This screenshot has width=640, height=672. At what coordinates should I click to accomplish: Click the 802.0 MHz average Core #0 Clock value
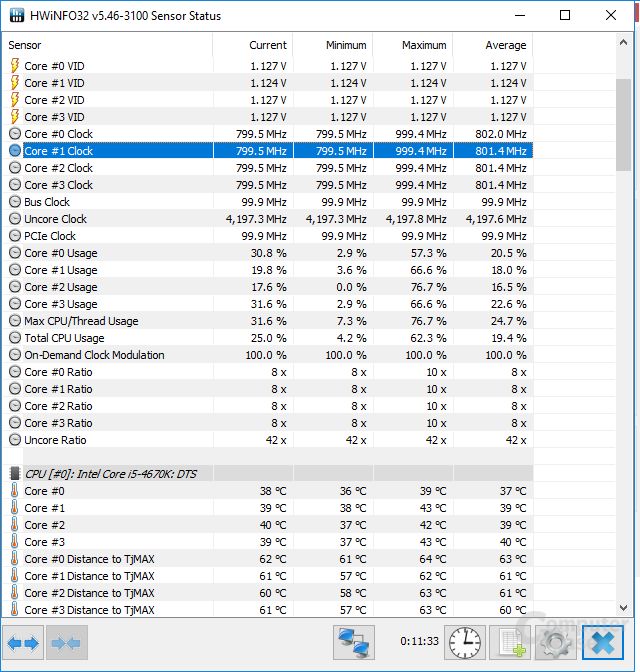tap(501, 134)
